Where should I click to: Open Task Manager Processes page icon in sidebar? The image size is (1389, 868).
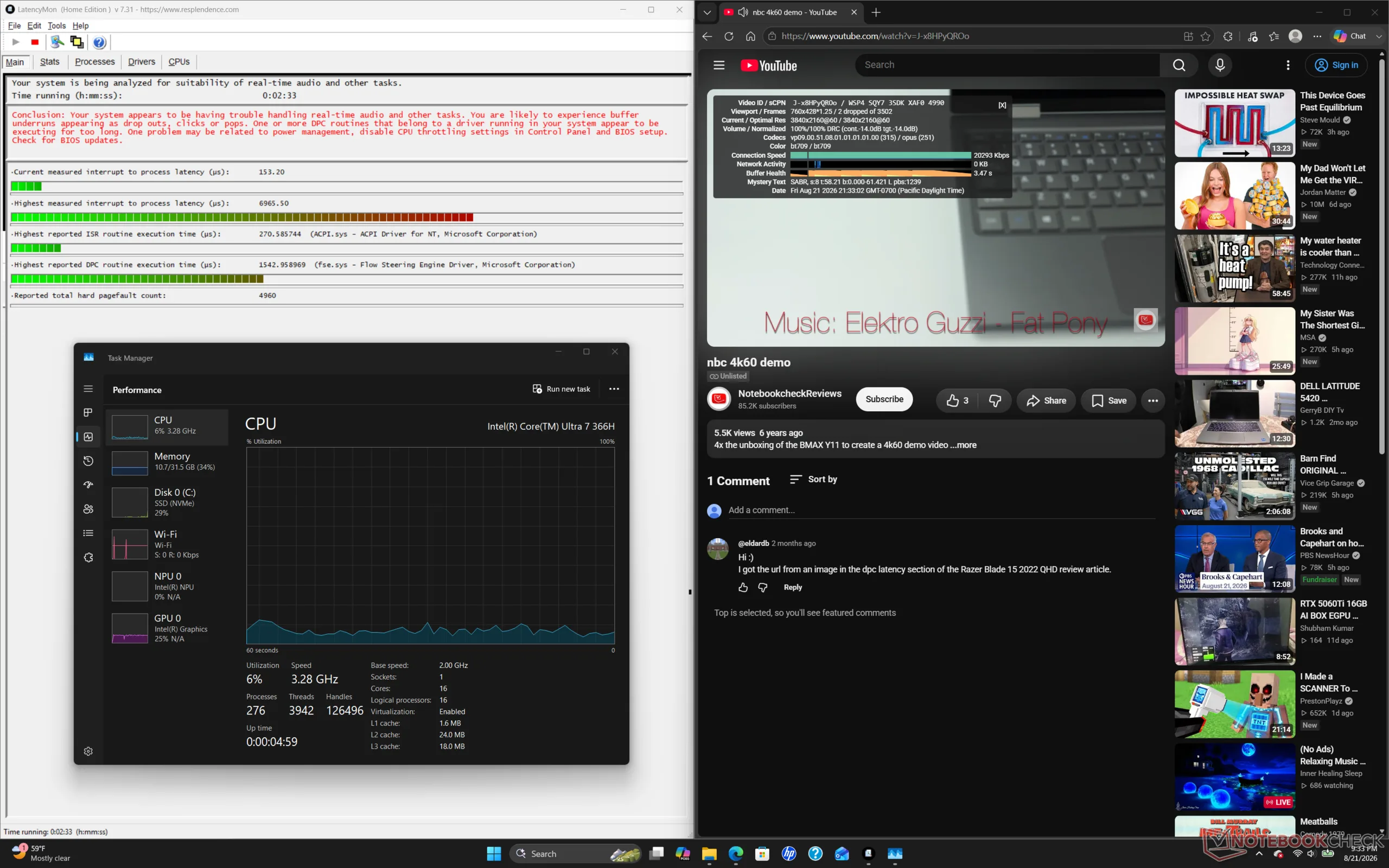[x=88, y=412]
